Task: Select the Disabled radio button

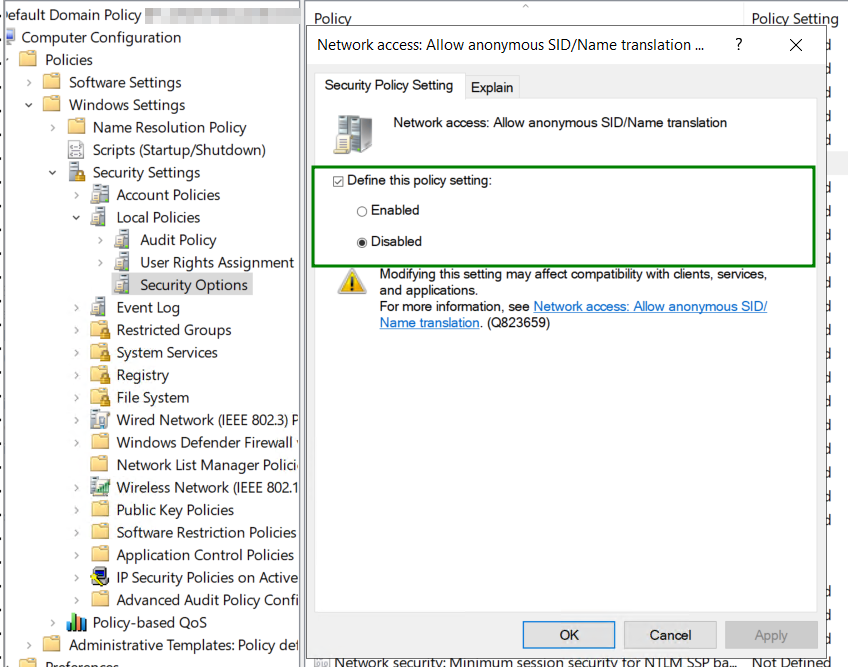Action: (x=362, y=242)
